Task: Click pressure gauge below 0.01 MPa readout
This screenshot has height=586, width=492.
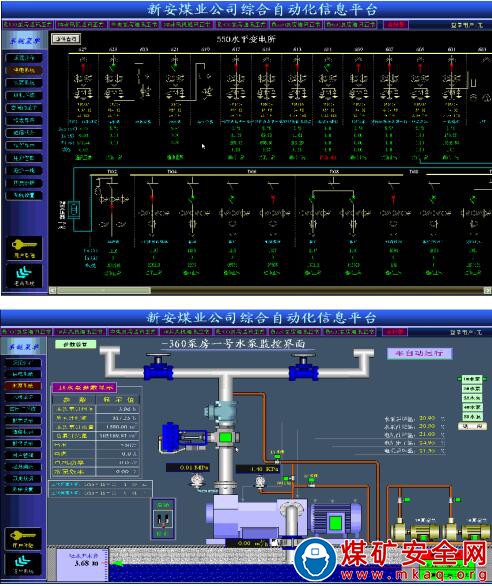Action: coord(196,480)
